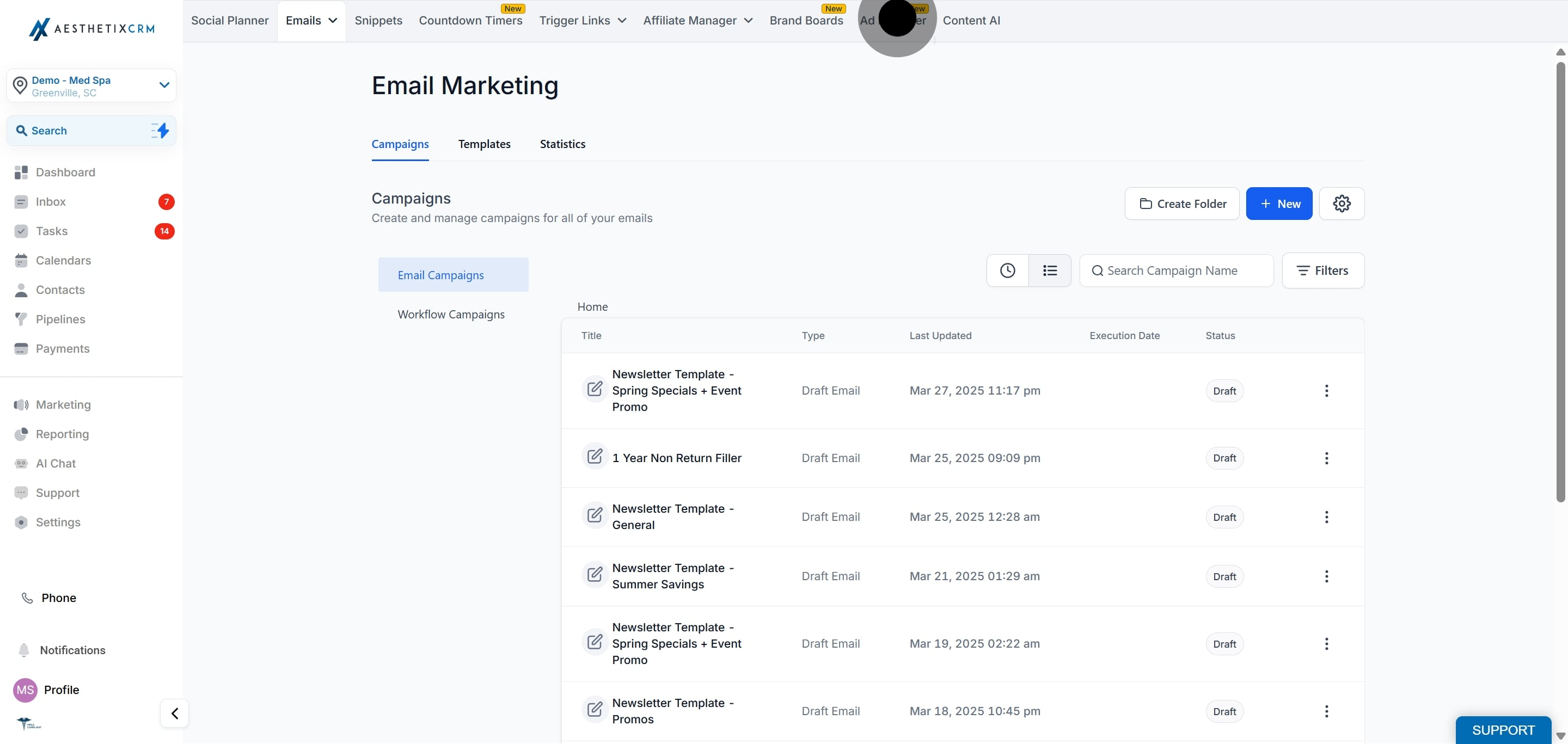This screenshot has width=1568, height=744.
Task: Expand the Demo - Med Spa location dropdown
Action: point(164,85)
